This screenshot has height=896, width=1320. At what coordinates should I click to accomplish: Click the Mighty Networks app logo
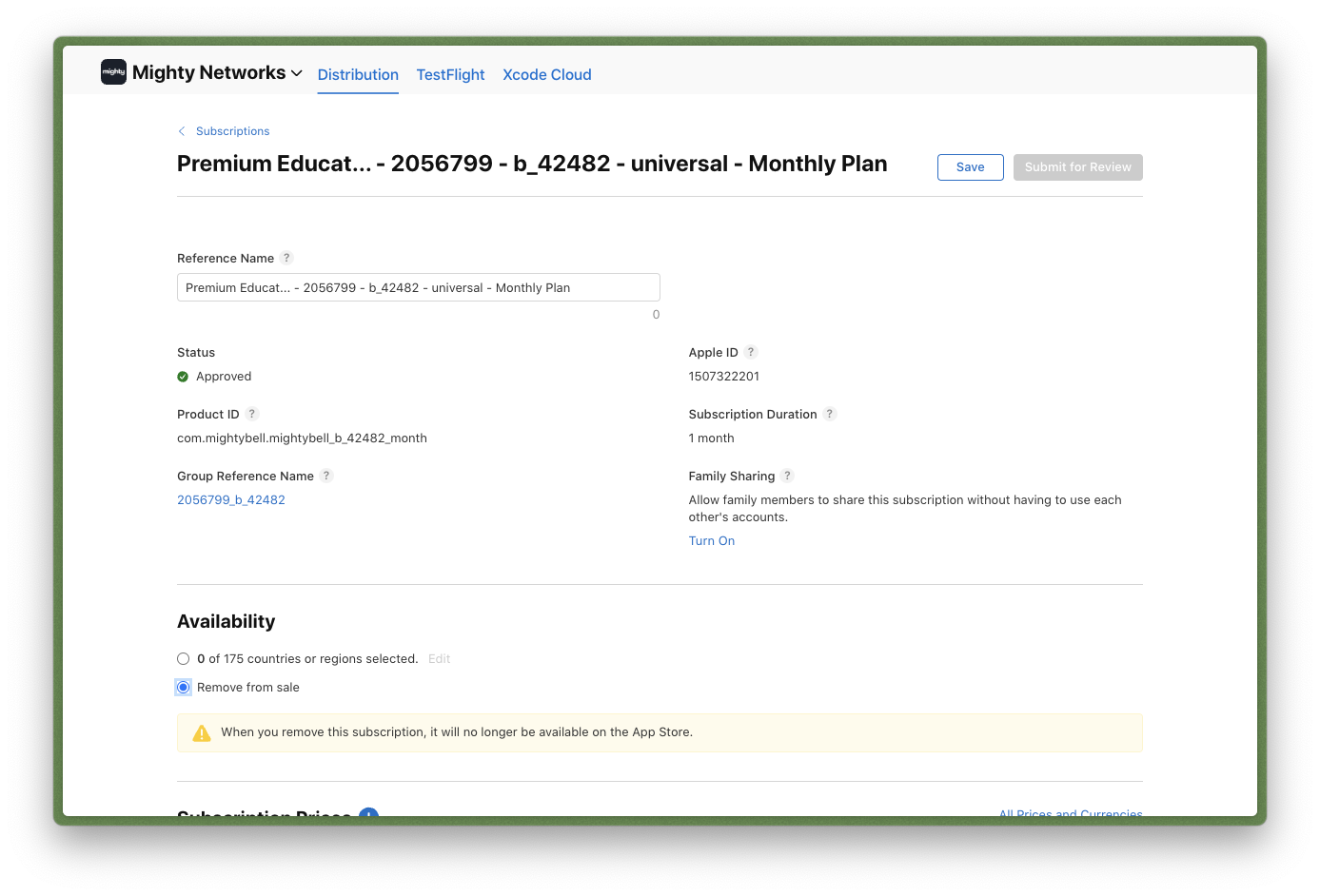click(x=113, y=71)
